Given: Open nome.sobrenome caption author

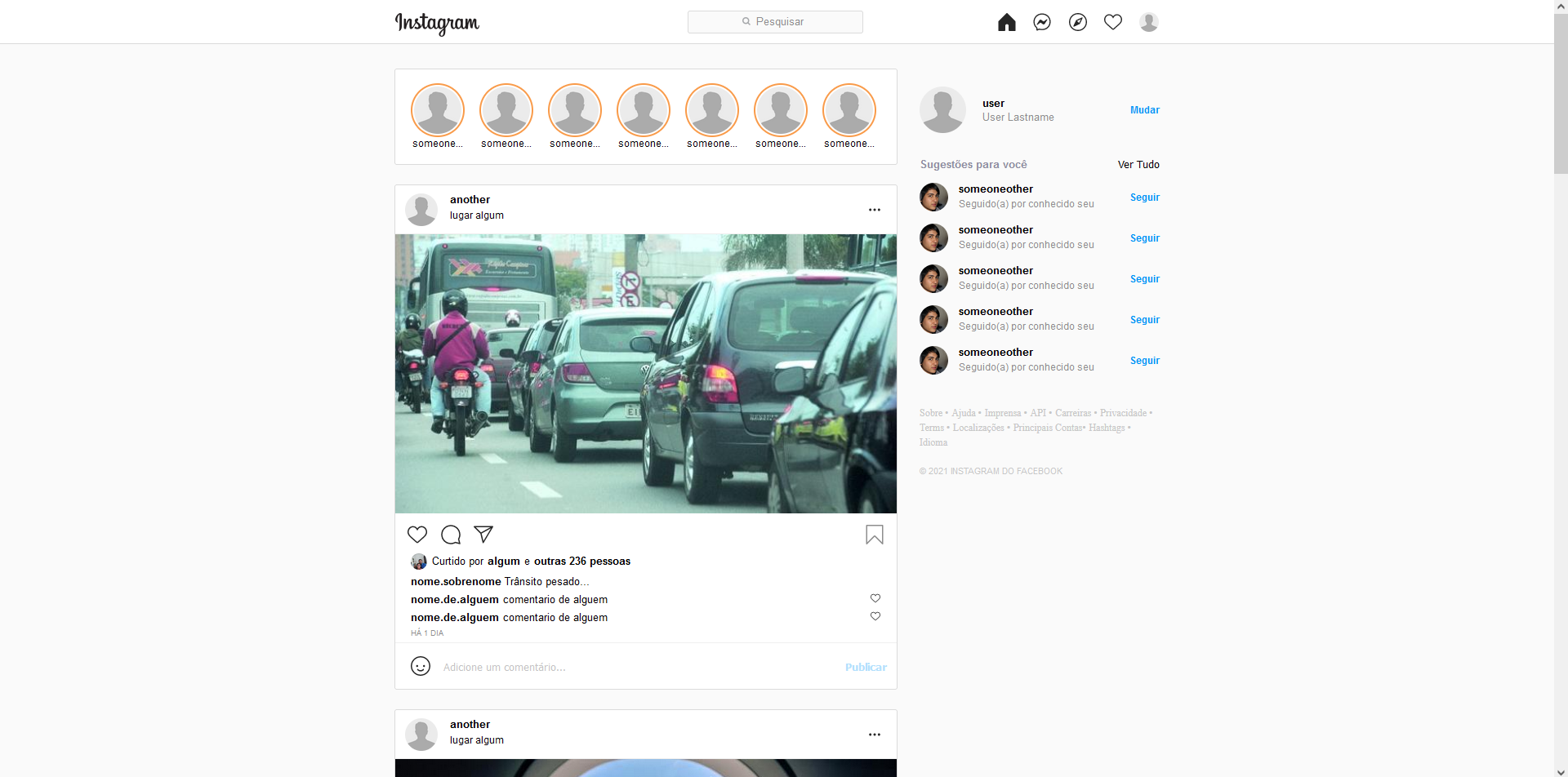Looking at the screenshot, I should [456, 582].
